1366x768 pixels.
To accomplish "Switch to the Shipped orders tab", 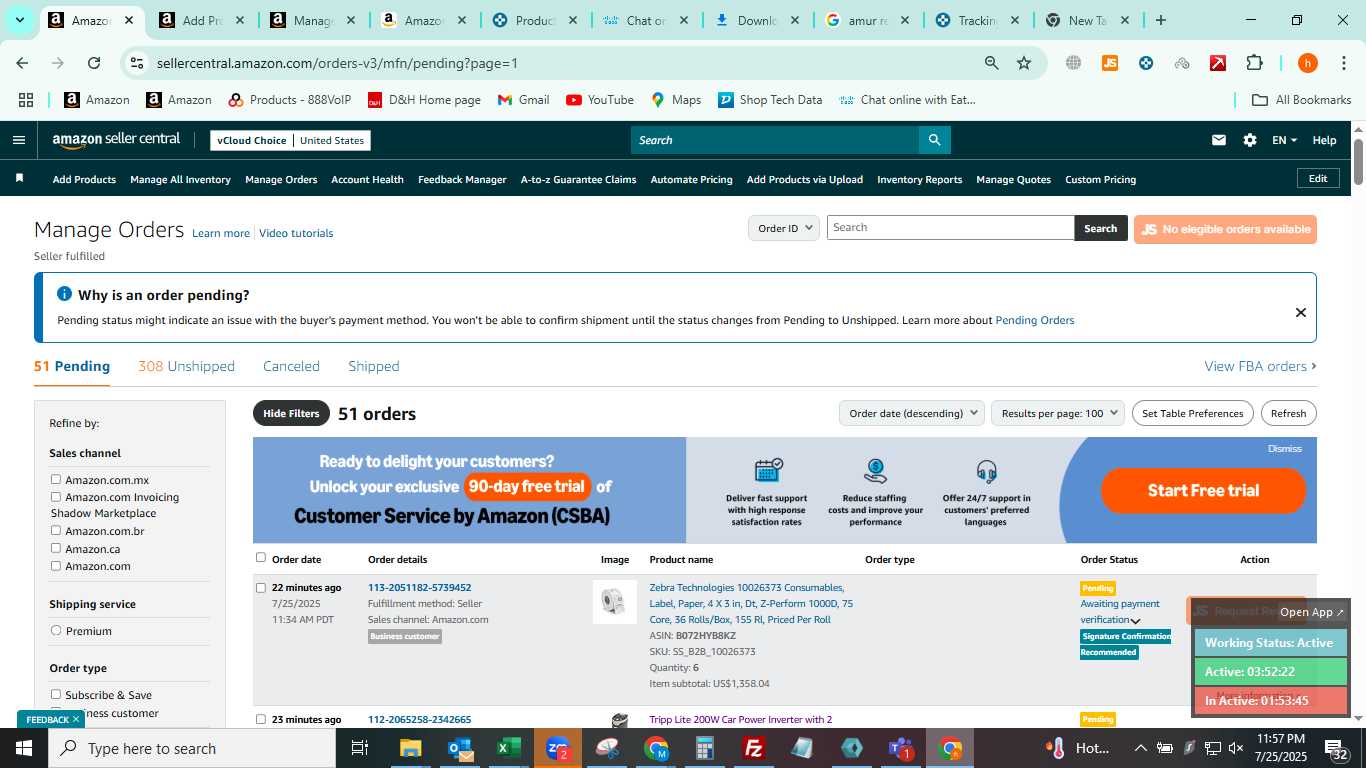I will click(x=374, y=366).
